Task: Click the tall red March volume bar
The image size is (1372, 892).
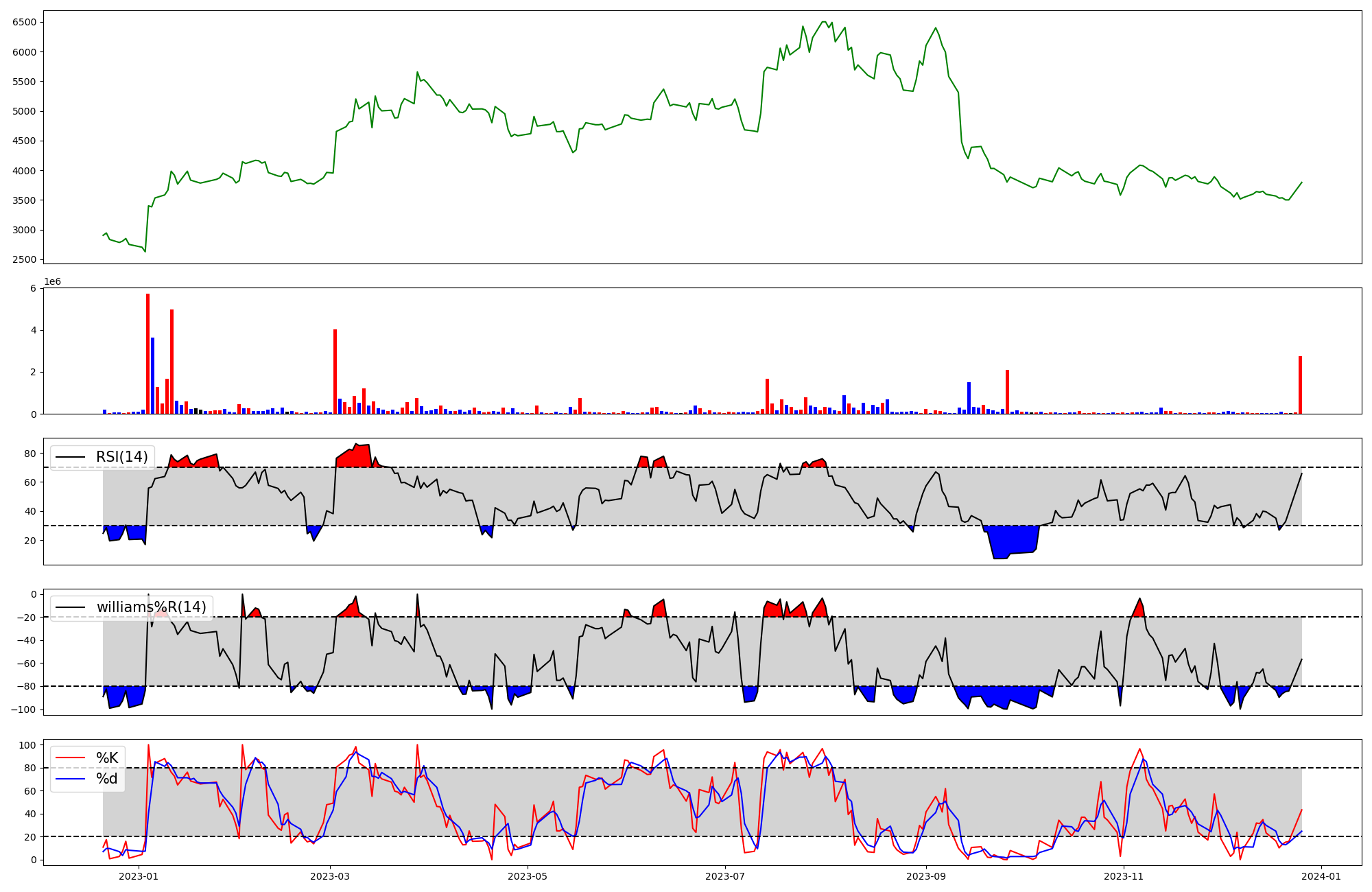Action: pos(335,371)
